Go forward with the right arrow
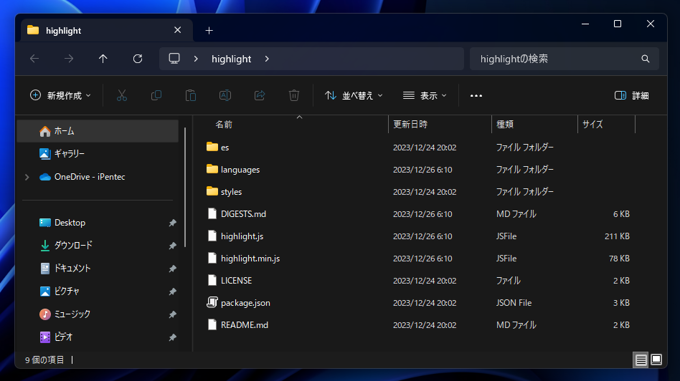Screen dimensions: 680x381 [x=69, y=59]
